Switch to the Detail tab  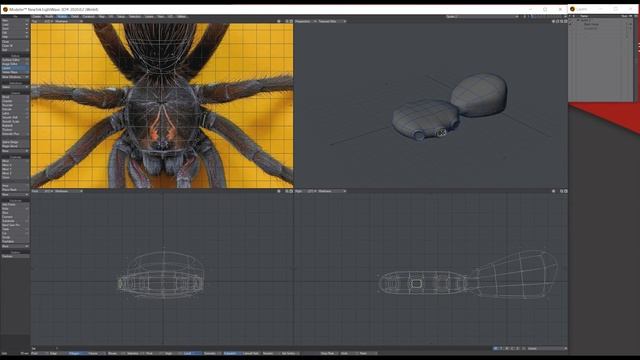pyautogui.click(x=75, y=16)
